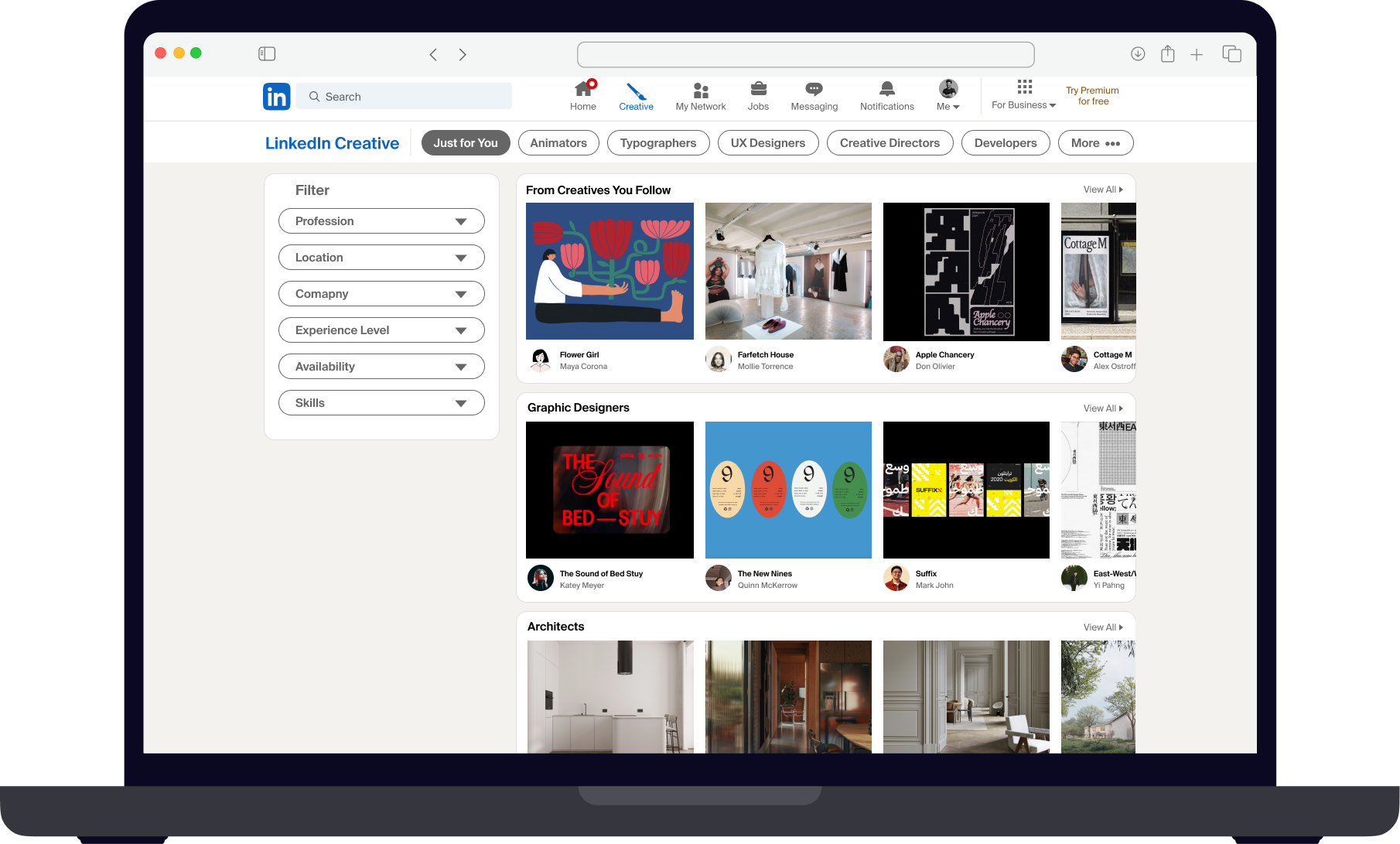The image size is (1400, 844).
Task: Open The Sound of Bed Stuy thumbnail
Action: click(x=610, y=490)
